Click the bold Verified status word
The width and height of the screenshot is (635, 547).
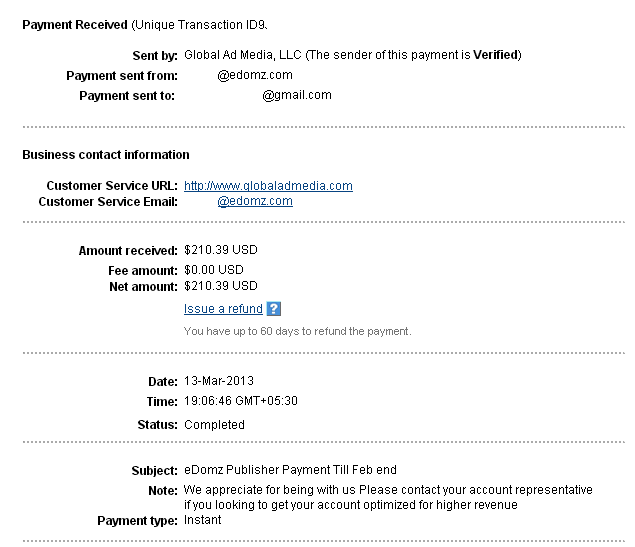(496, 55)
